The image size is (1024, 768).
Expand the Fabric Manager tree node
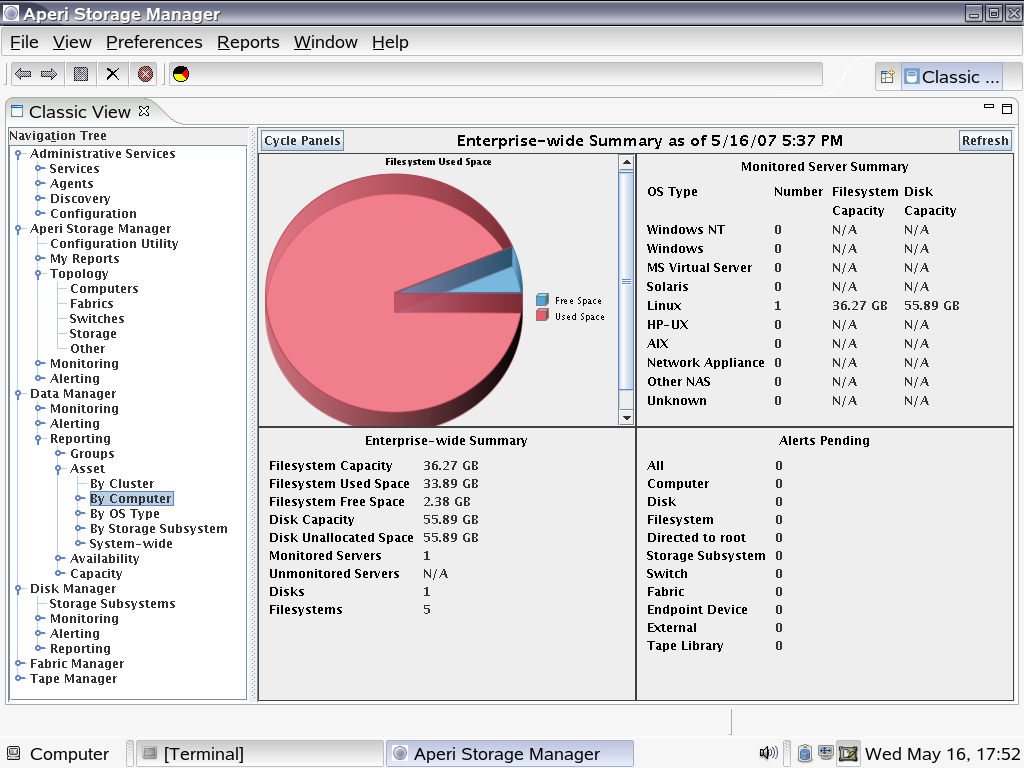coord(18,664)
